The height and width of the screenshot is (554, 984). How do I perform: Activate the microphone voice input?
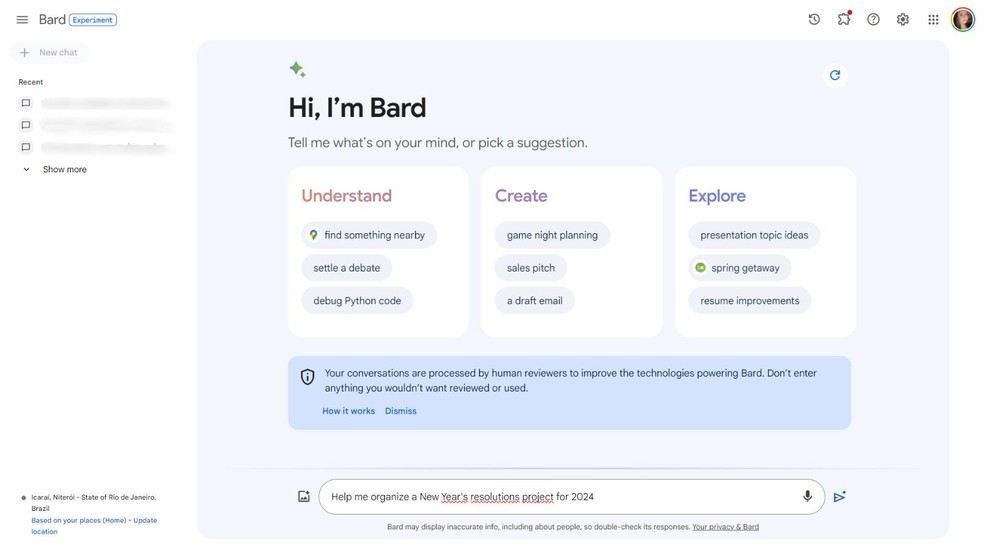coord(807,497)
